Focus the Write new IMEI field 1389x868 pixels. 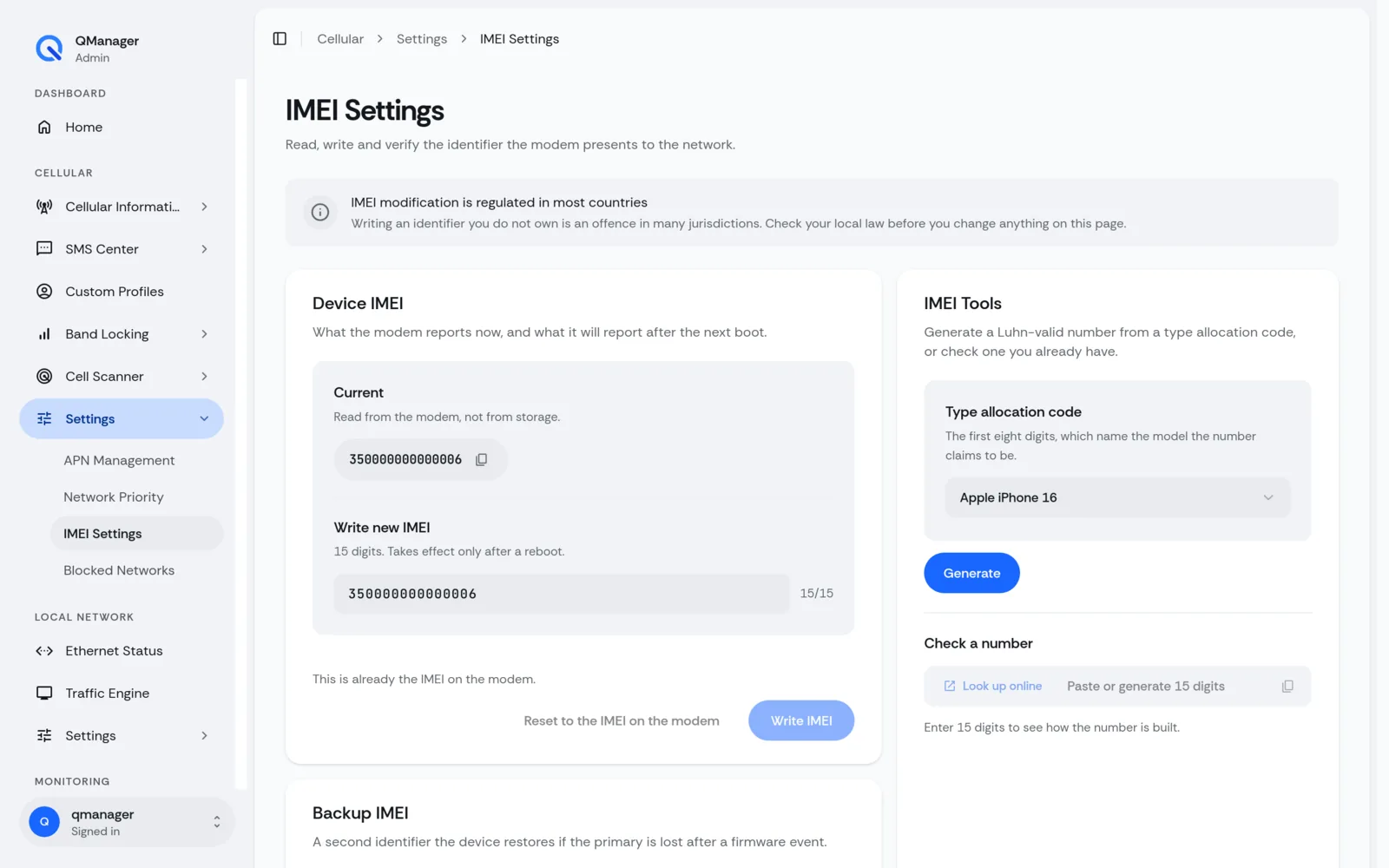(562, 594)
